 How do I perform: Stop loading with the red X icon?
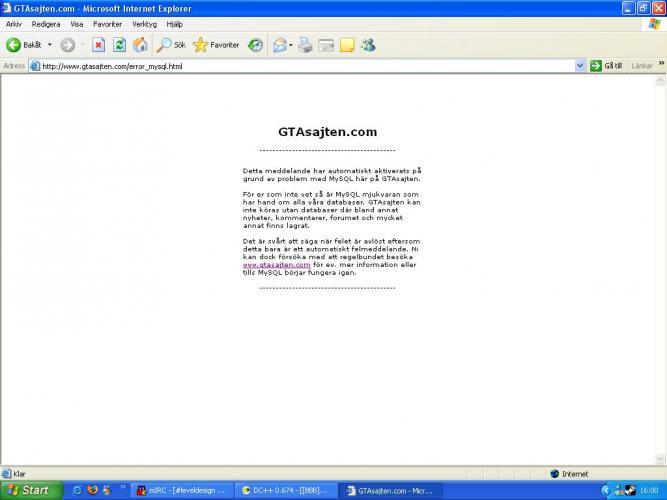99,45
